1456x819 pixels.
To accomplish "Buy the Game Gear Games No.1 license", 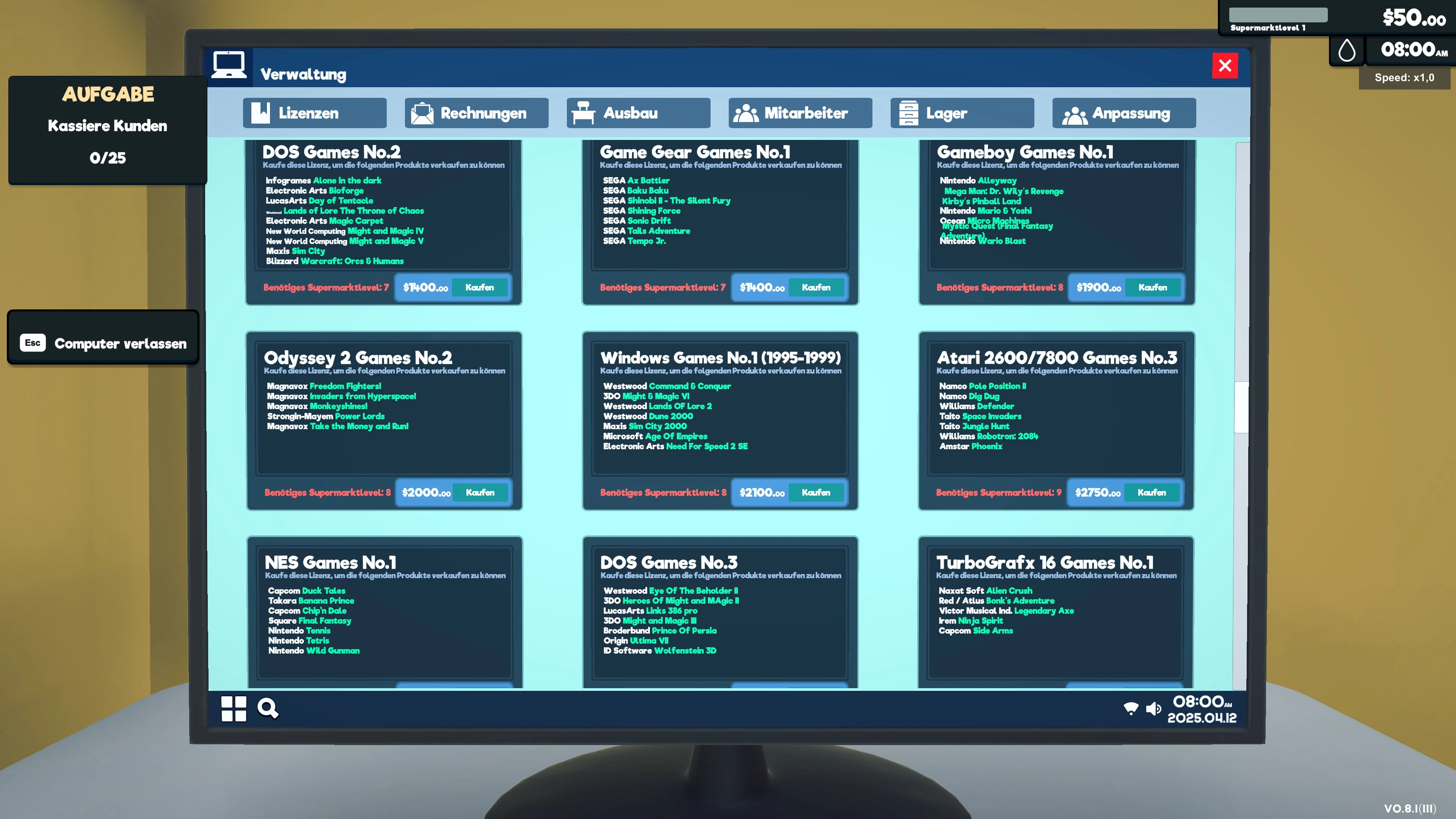I will tap(816, 288).
